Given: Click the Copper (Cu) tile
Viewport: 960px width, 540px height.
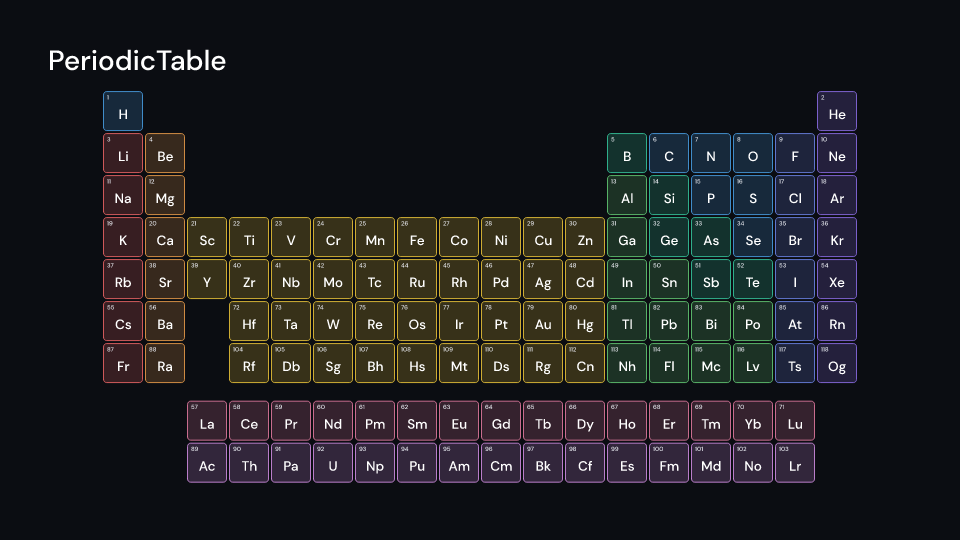Looking at the screenshot, I should click(543, 237).
